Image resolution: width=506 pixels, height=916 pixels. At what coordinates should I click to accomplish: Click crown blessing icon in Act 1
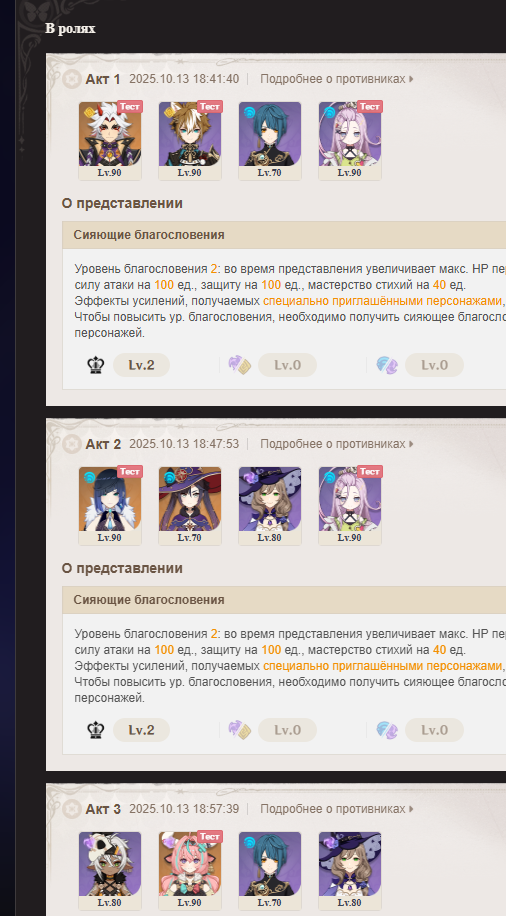(95, 365)
